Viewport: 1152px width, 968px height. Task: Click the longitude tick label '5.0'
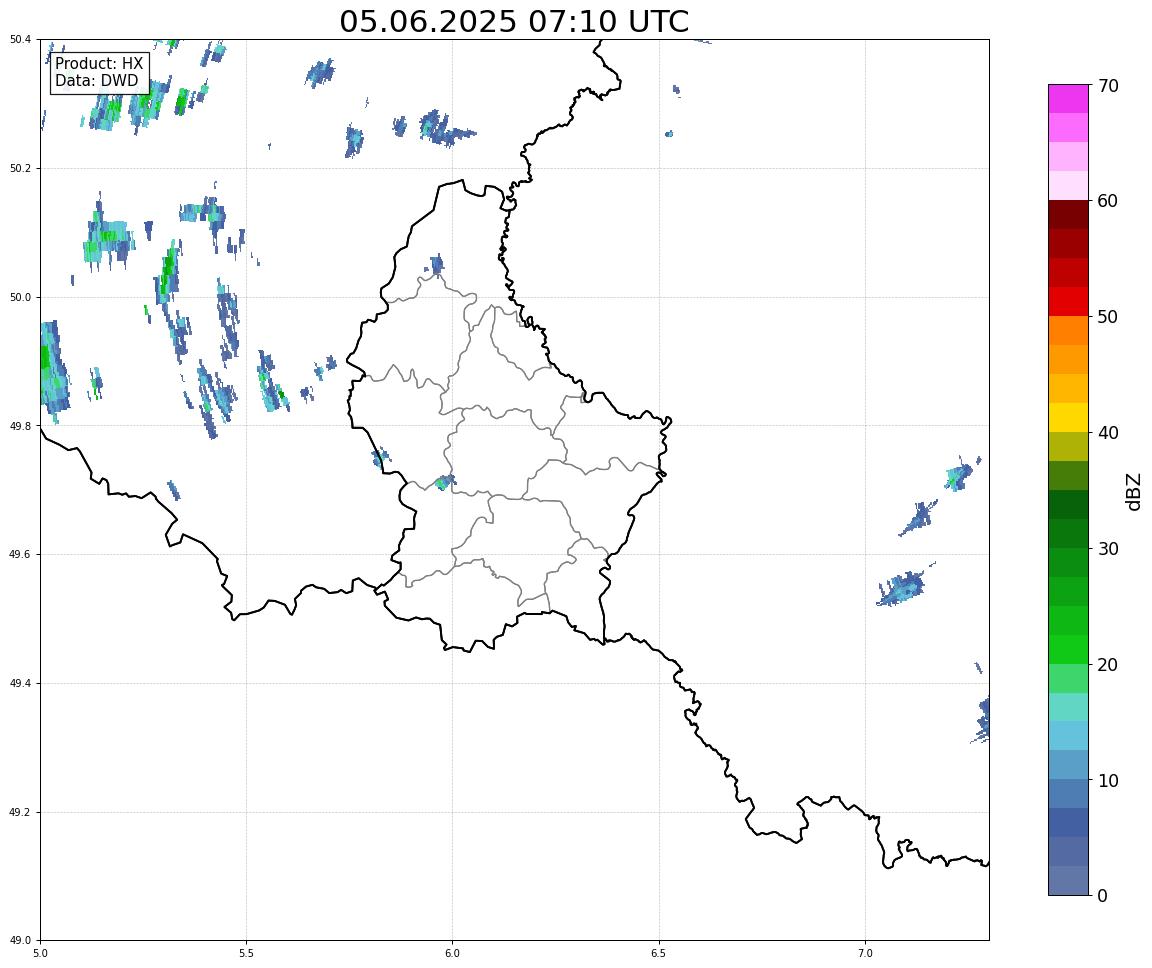[40, 953]
